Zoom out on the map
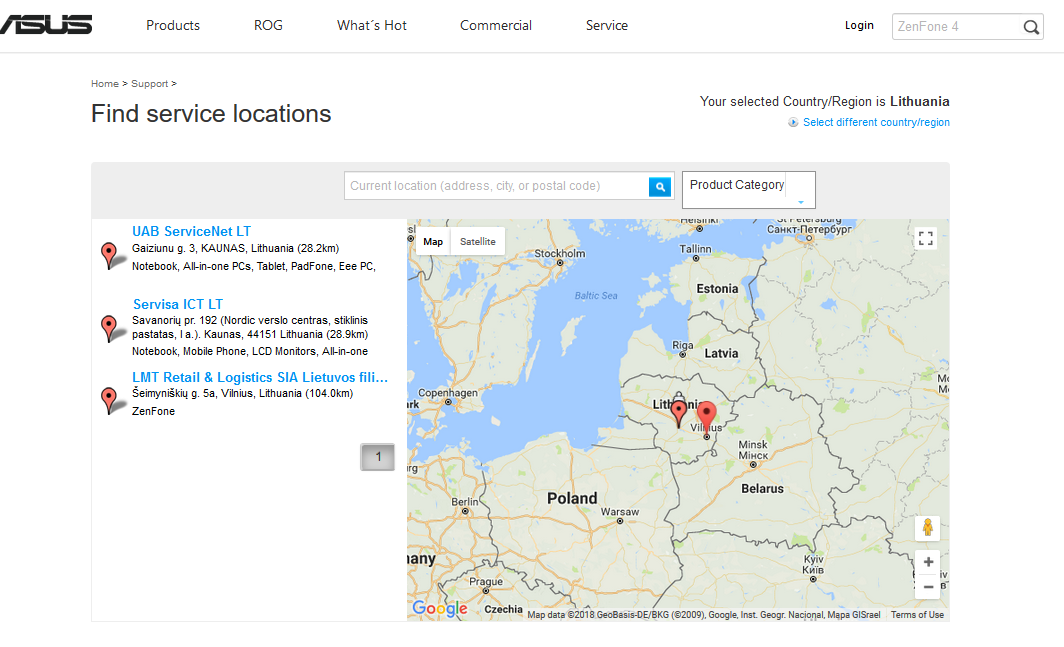Image resolution: width=1064 pixels, height=647 pixels. point(928,587)
